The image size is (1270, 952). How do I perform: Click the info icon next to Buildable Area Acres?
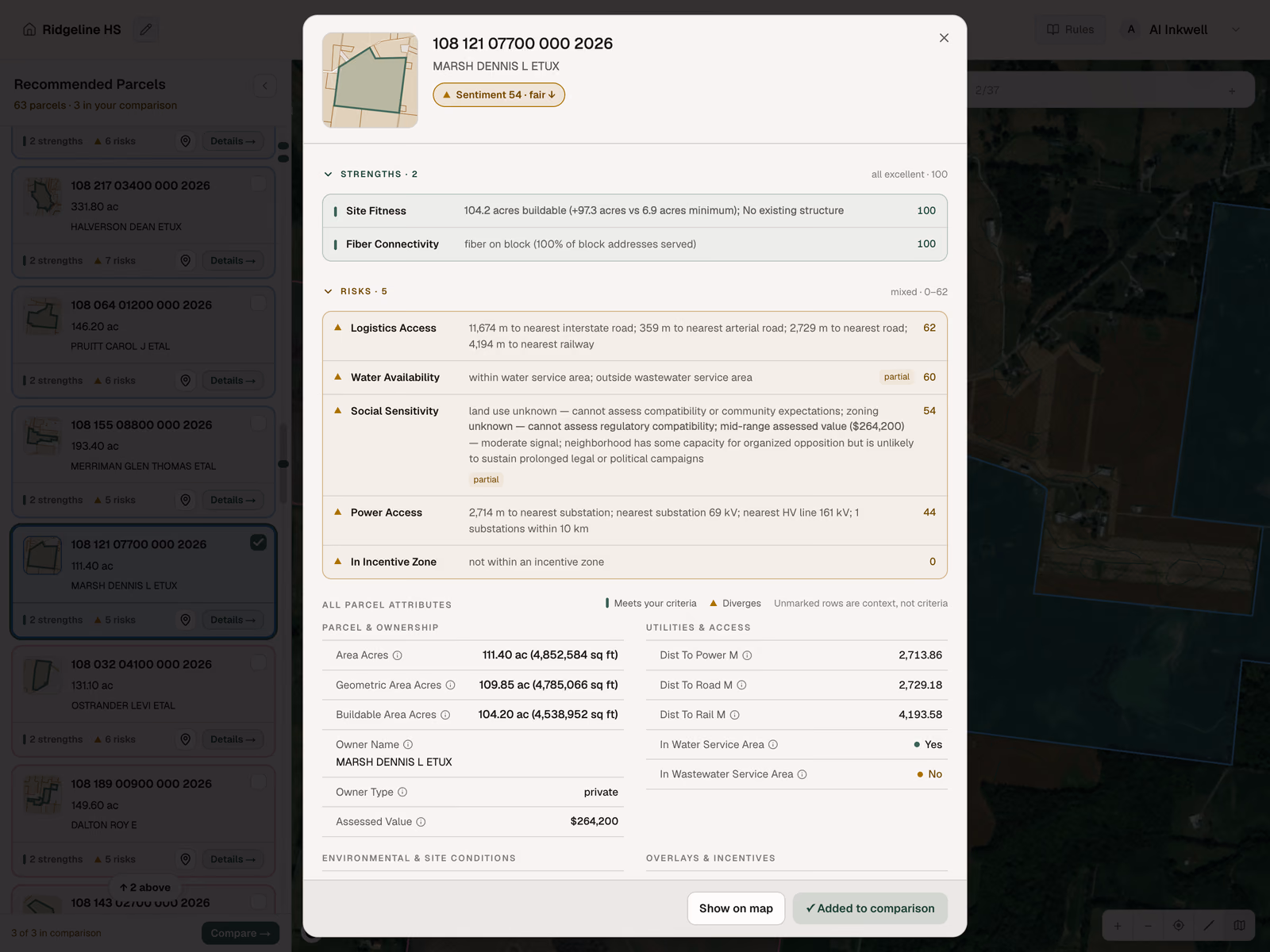pyautogui.click(x=445, y=715)
